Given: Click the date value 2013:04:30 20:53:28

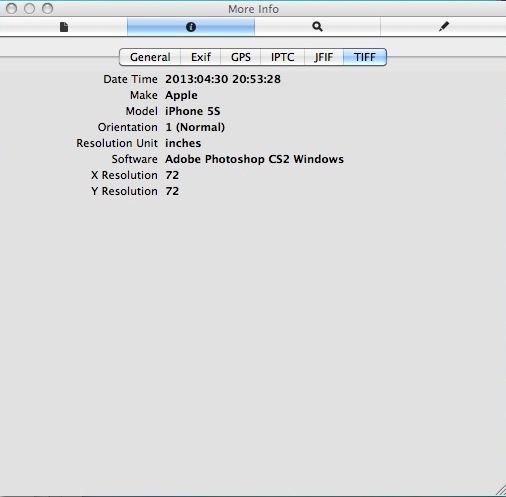Looking at the screenshot, I should pos(223,79).
